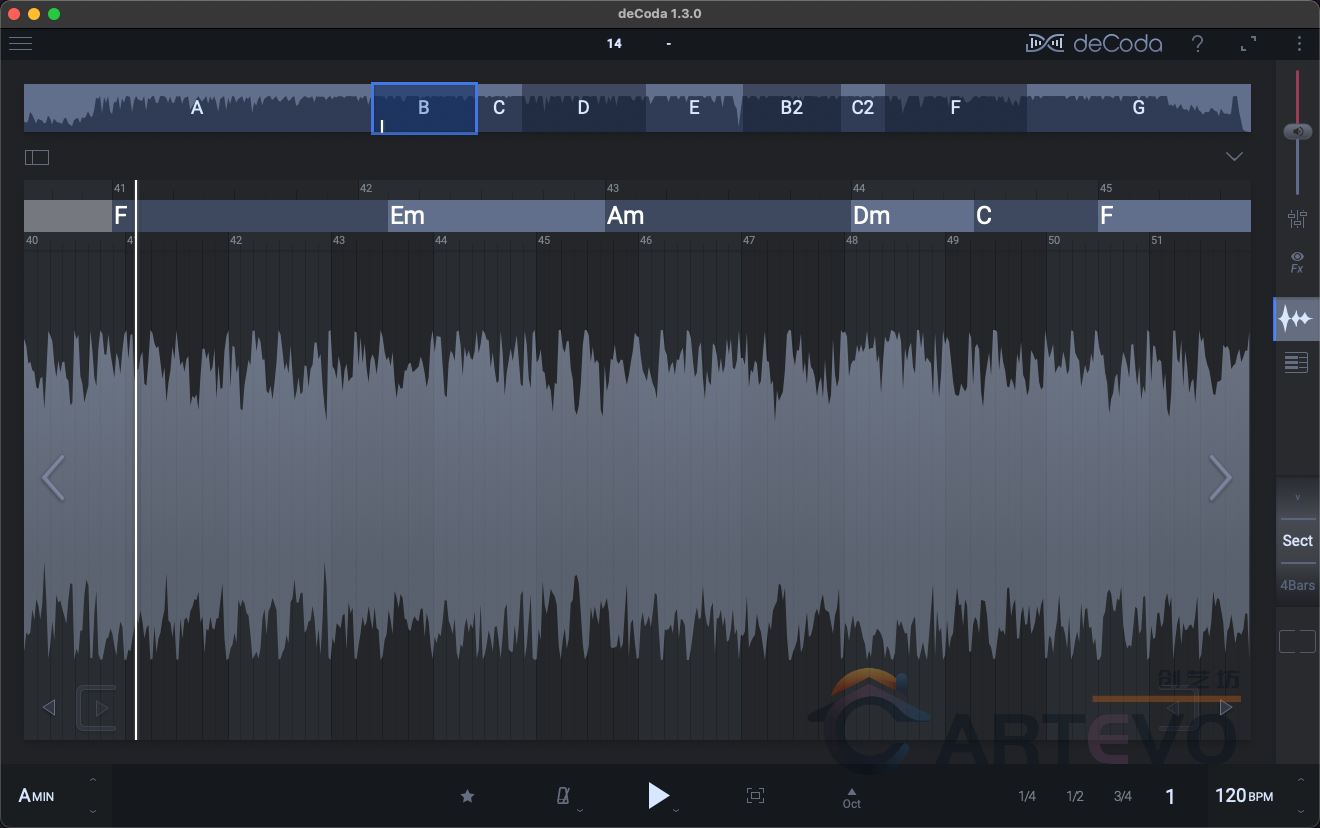The height and width of the screenshot is (828, 1320).
Task: Increase BPM with up stepper arrow
Action: (1301, 780)
